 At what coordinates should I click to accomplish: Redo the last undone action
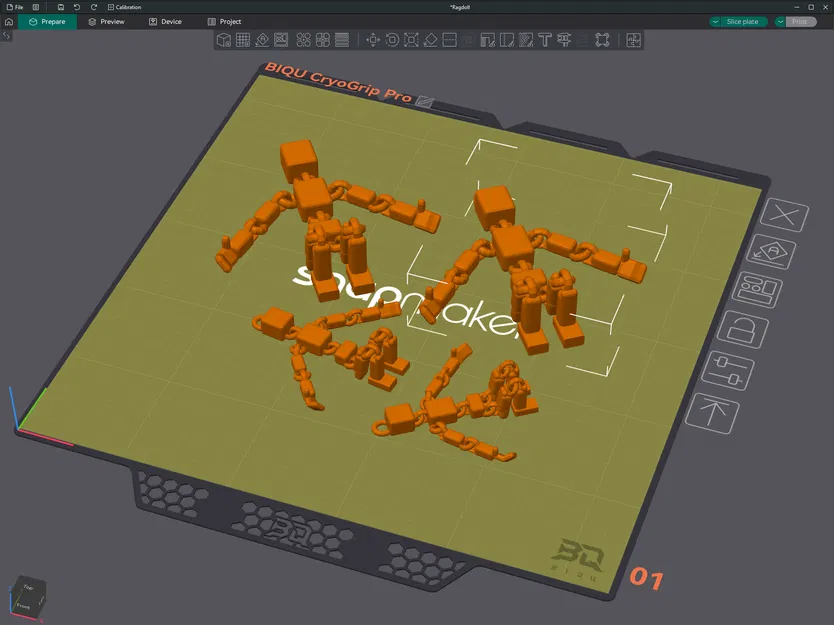pos(94,7)
